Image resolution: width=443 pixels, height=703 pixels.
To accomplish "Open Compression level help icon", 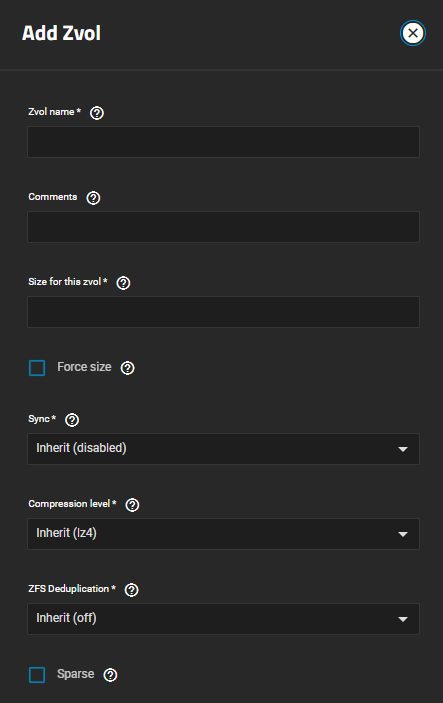I will 132,505.
